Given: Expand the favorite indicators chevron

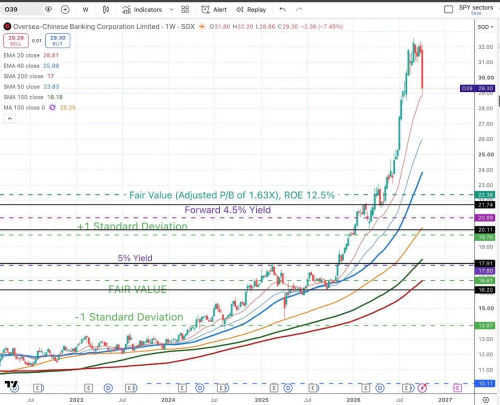Looking at the screenshot, I should point(172,10).
